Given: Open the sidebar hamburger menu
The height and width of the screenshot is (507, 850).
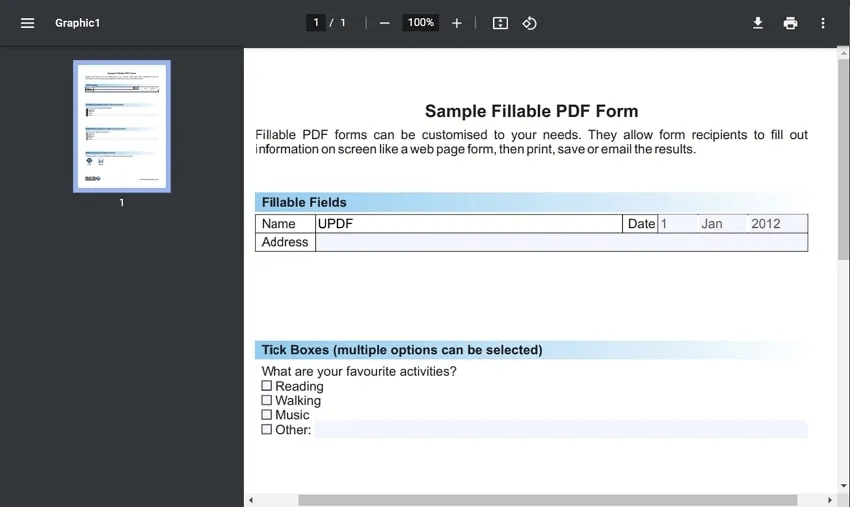Looking at the screenshot, I should click(x=27, y=23).
